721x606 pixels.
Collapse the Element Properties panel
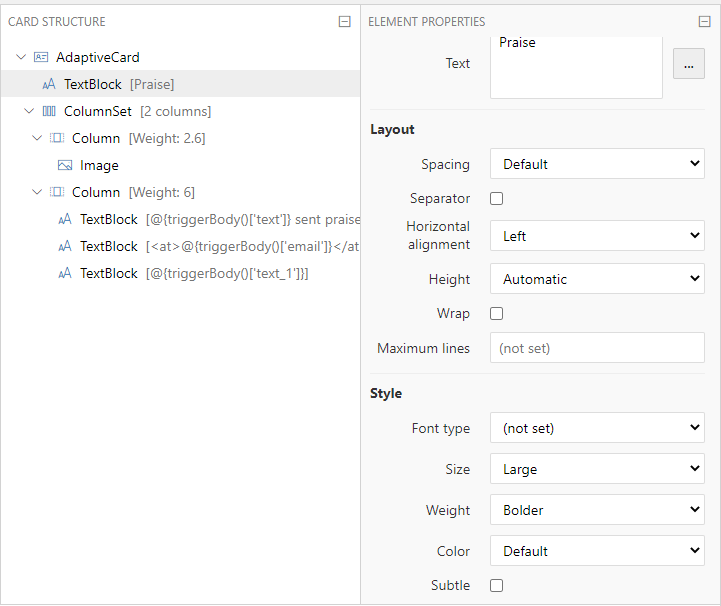(x=704, y=22)
